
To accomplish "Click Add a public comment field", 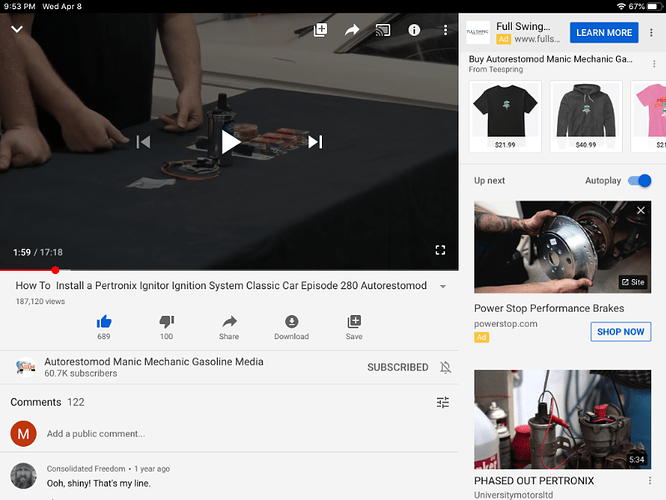I will coord(96,434).
